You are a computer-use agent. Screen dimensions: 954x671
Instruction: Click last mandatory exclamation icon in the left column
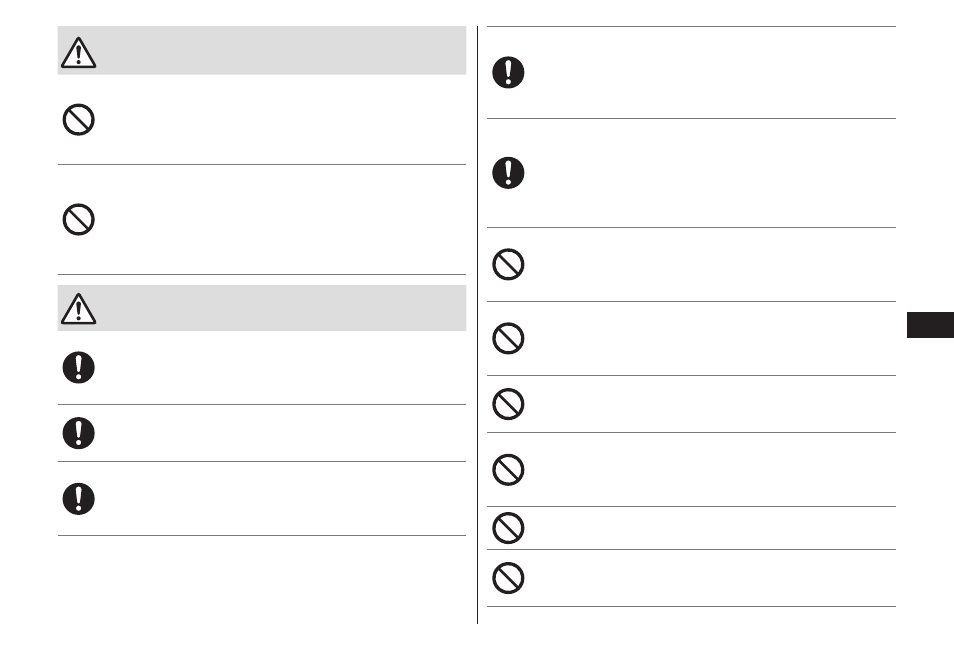pyautogui.click(x=78, y=499)
